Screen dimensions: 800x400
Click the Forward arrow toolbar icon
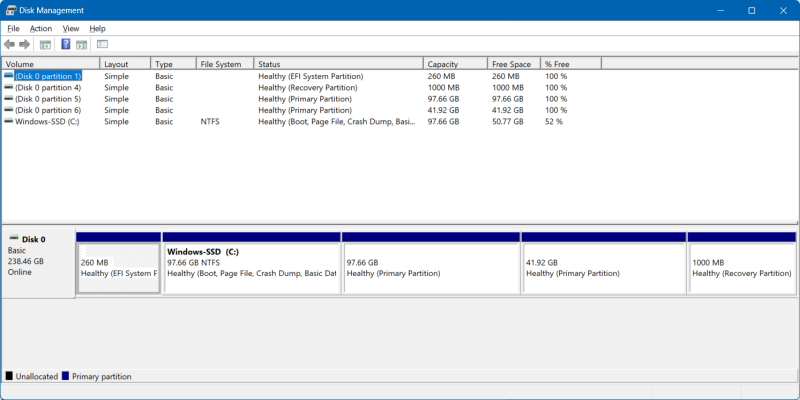point(24,44)
